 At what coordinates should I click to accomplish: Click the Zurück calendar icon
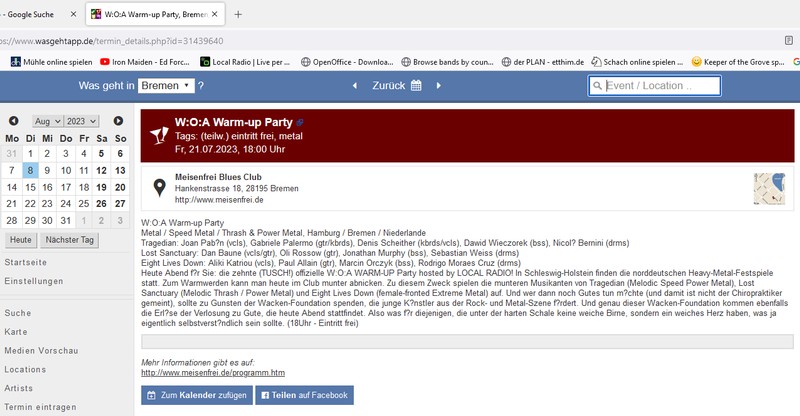(416, 85)
